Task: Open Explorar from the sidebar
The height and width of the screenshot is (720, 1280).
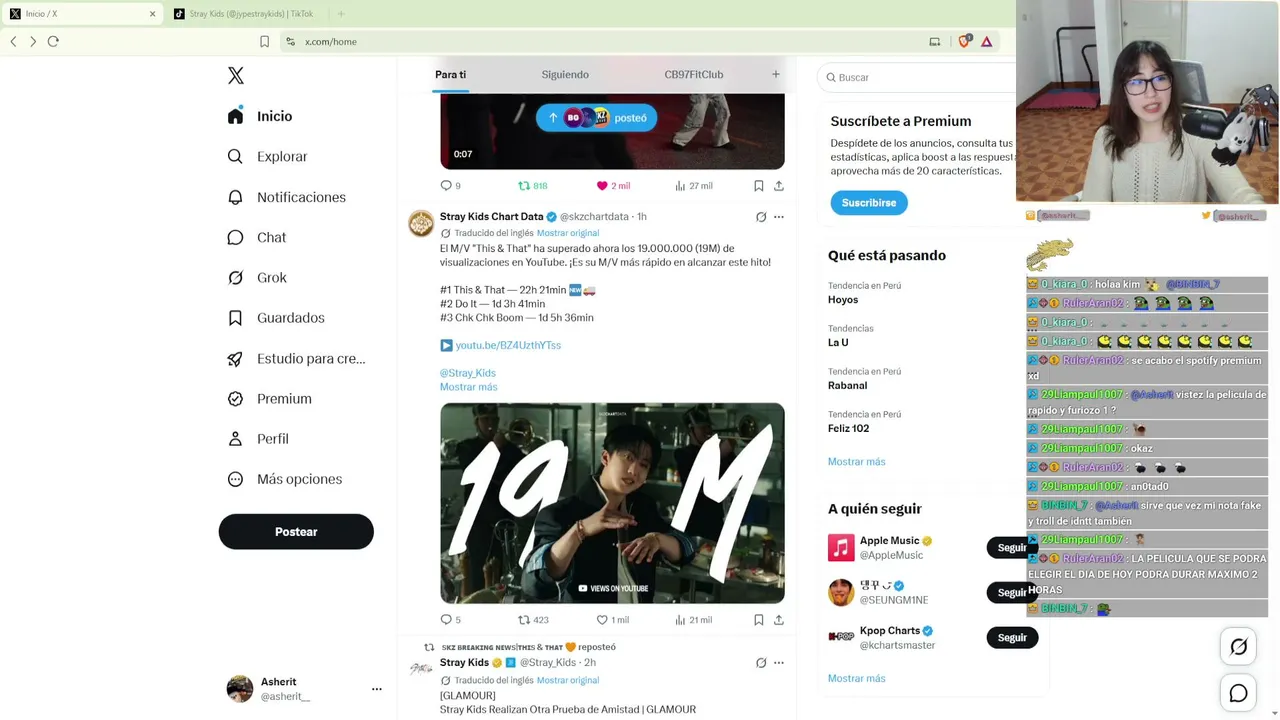Action: point(267,156)
